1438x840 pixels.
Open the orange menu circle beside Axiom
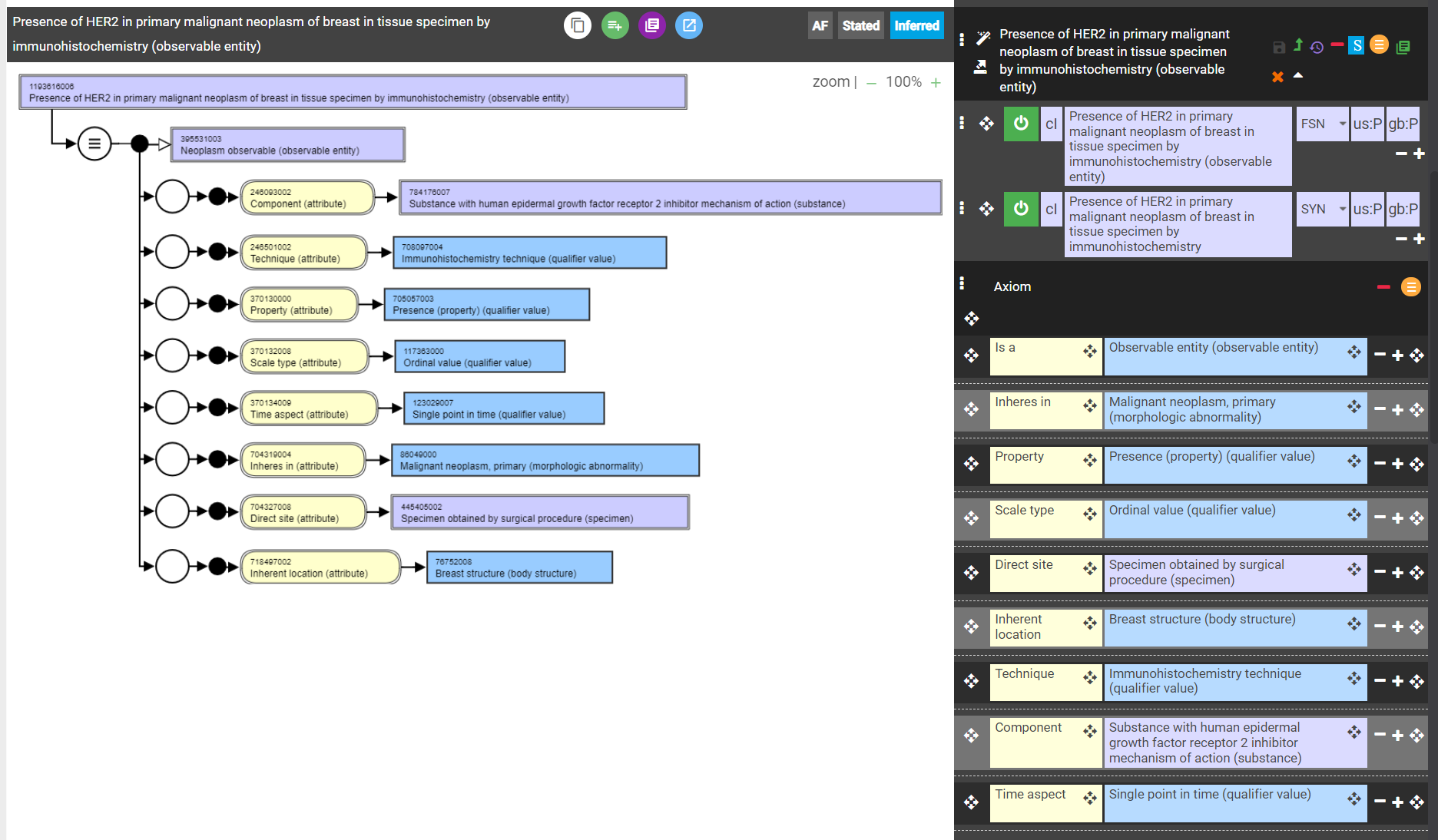point(1411,286)
